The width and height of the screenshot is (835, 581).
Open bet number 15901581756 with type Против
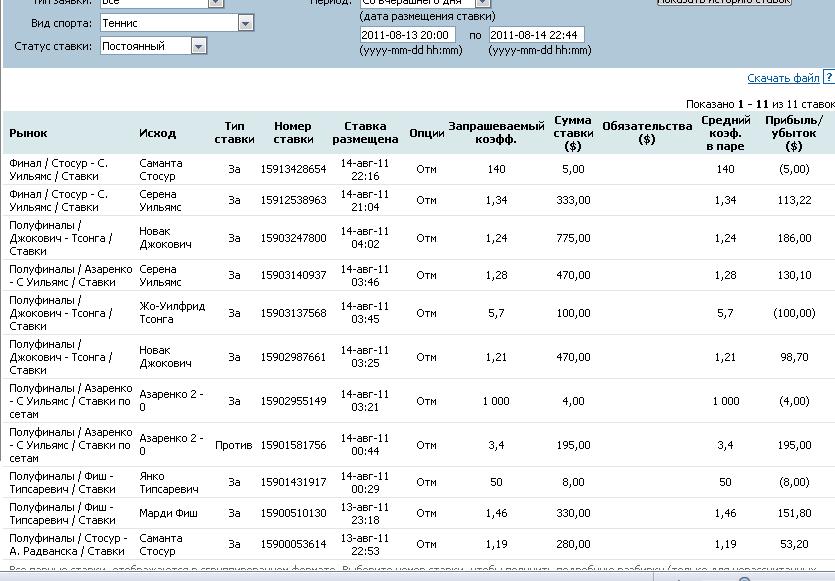tap(293, 445)
